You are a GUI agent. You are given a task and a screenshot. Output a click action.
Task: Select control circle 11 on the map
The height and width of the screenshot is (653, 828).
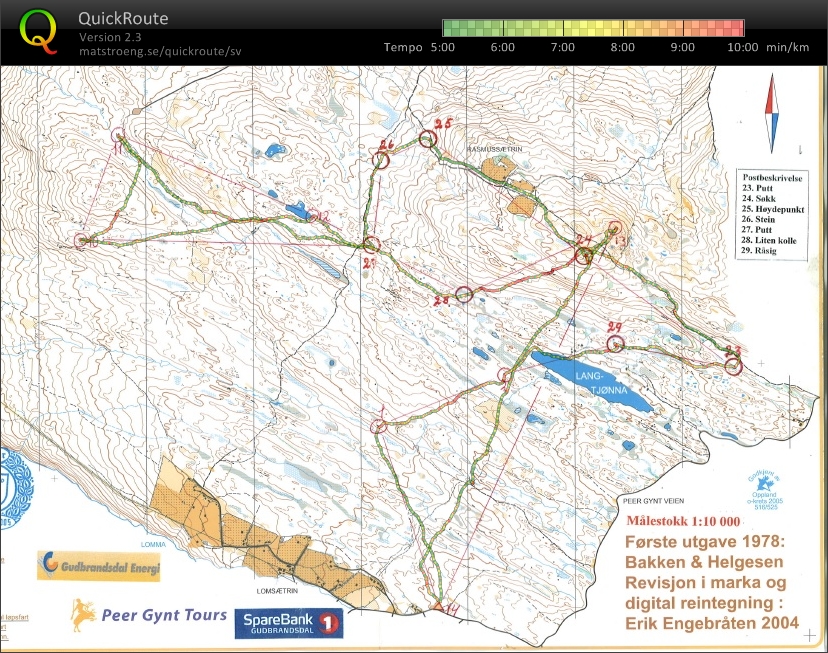(118, 134)
